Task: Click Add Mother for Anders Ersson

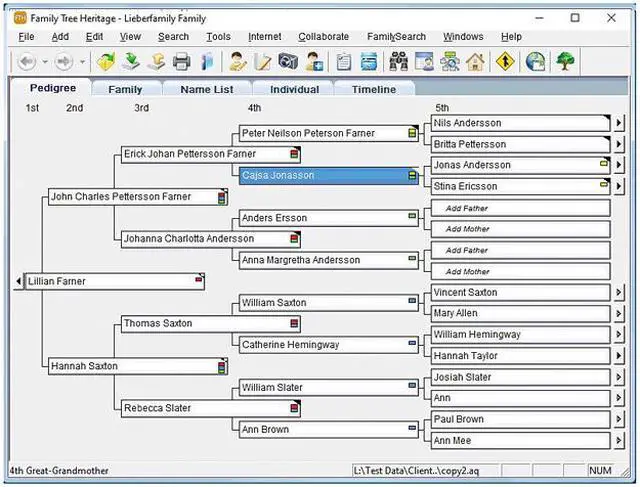Action: (520, 229)
